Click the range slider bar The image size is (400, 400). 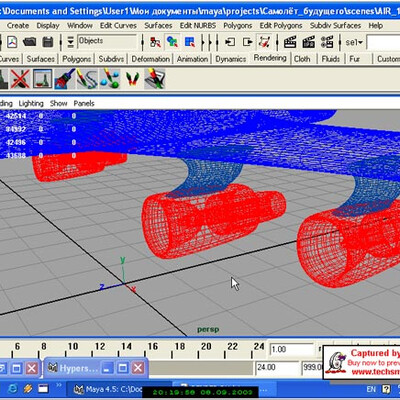pos(200,368)
